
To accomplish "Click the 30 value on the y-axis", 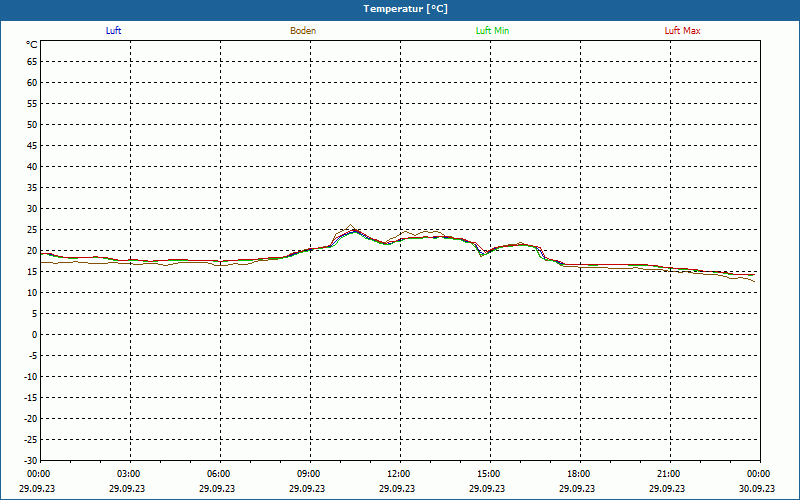I will pyautogui.click(x=32, y=209).
